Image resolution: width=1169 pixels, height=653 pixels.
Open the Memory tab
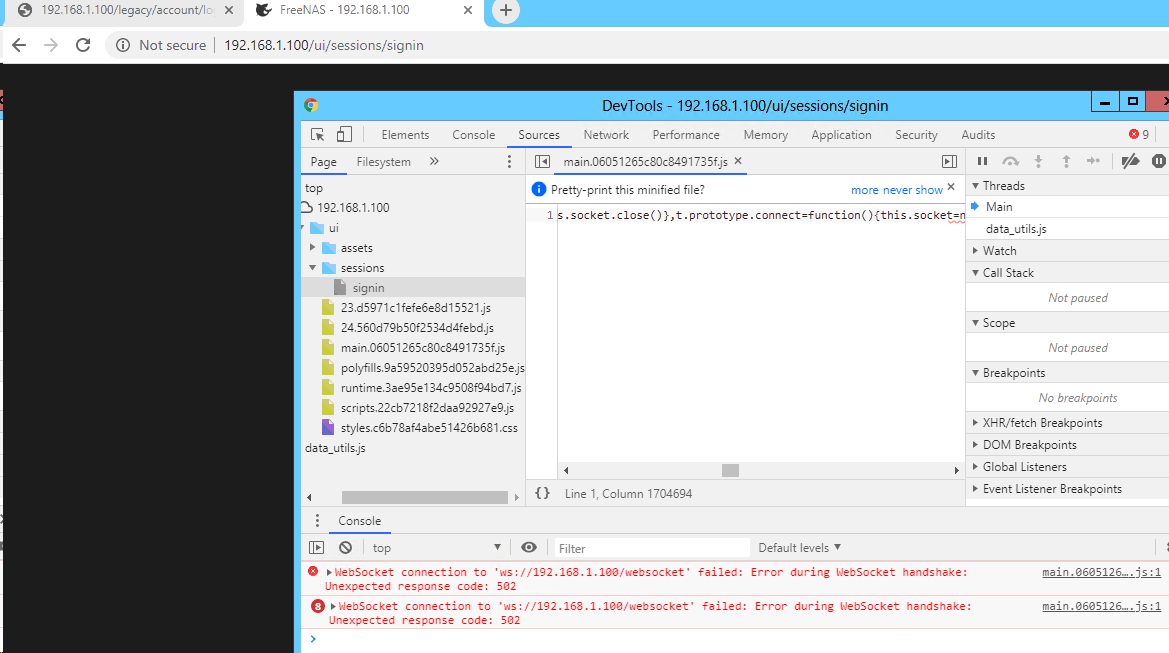pyautogui.click(x=766, y=135)
